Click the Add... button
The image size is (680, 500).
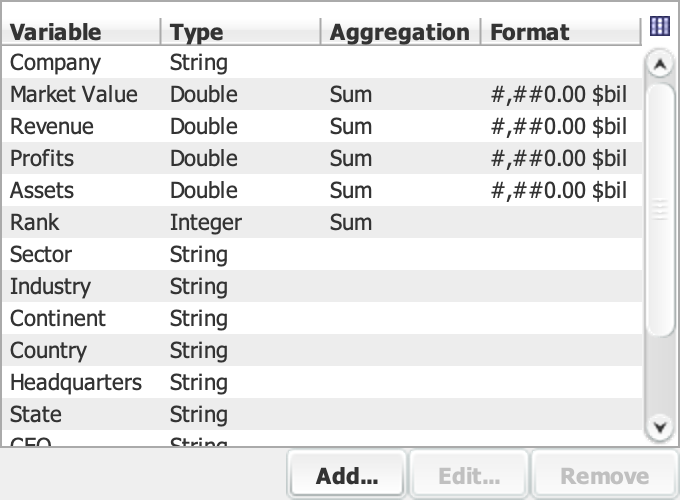[x=346, y=476]
